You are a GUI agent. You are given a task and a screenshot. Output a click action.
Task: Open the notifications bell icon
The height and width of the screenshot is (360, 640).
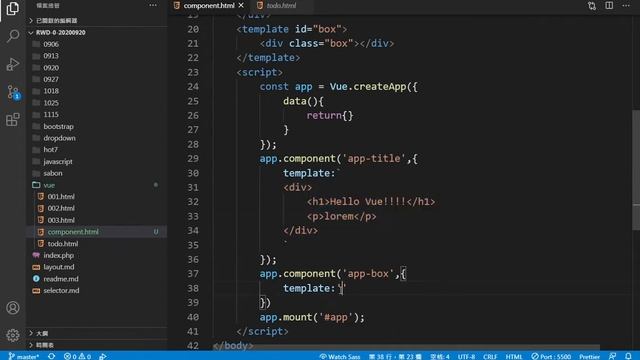(x=628, y=356)
